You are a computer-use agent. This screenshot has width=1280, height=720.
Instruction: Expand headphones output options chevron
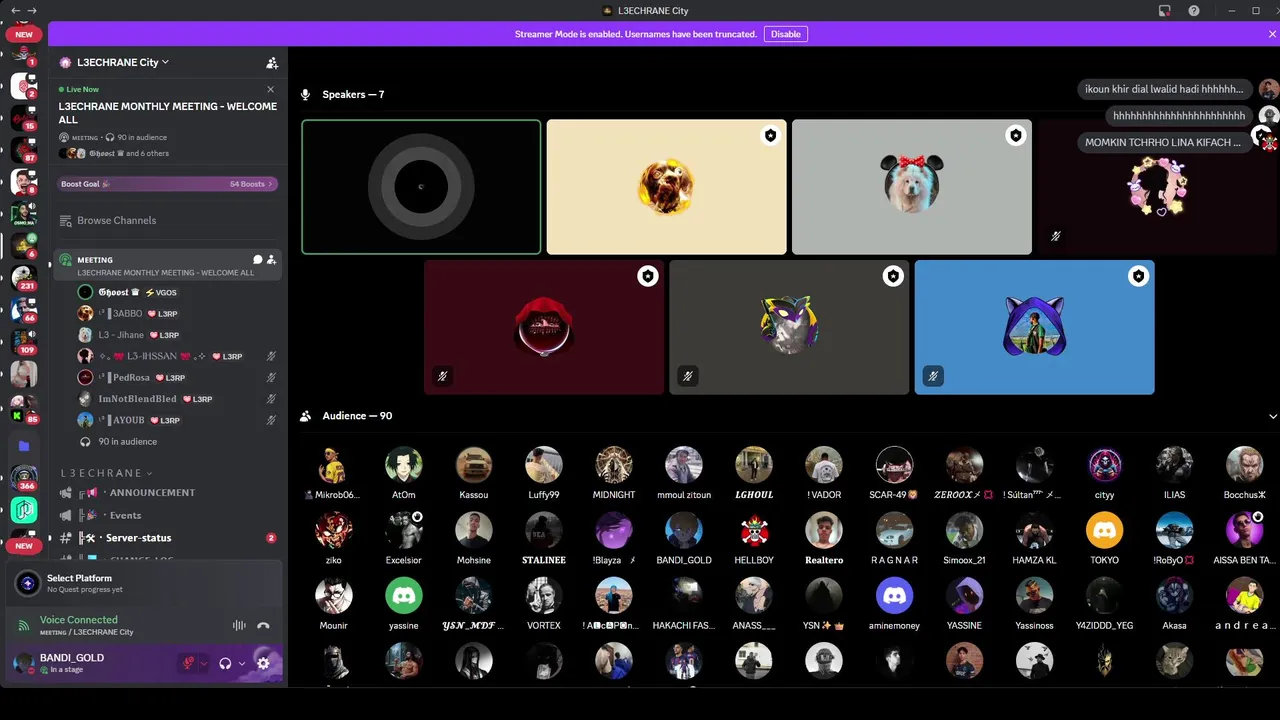242,663
